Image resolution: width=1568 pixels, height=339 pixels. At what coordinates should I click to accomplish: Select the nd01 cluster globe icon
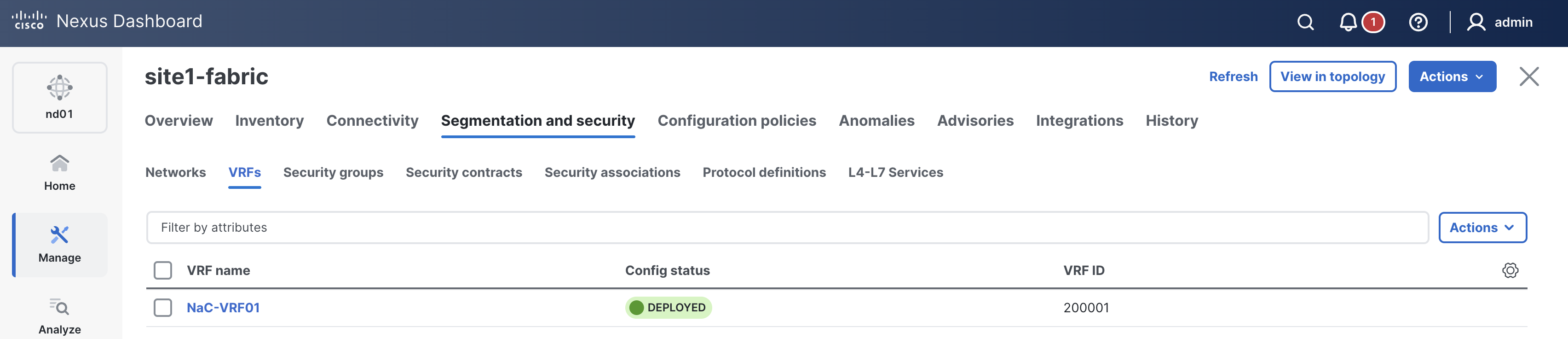pyautogui.click(x=60, y=88)
